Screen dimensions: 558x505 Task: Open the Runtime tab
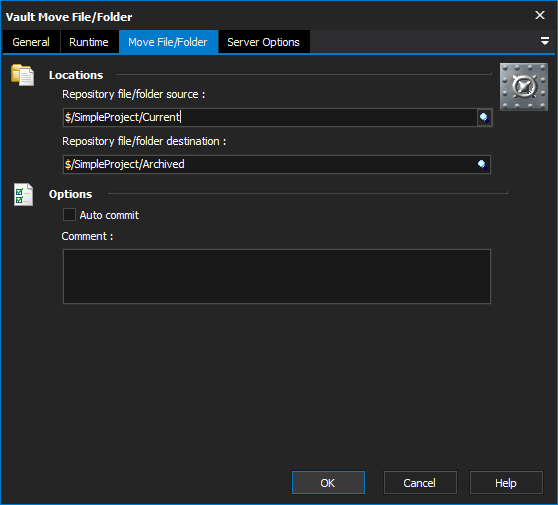[89, 42]
